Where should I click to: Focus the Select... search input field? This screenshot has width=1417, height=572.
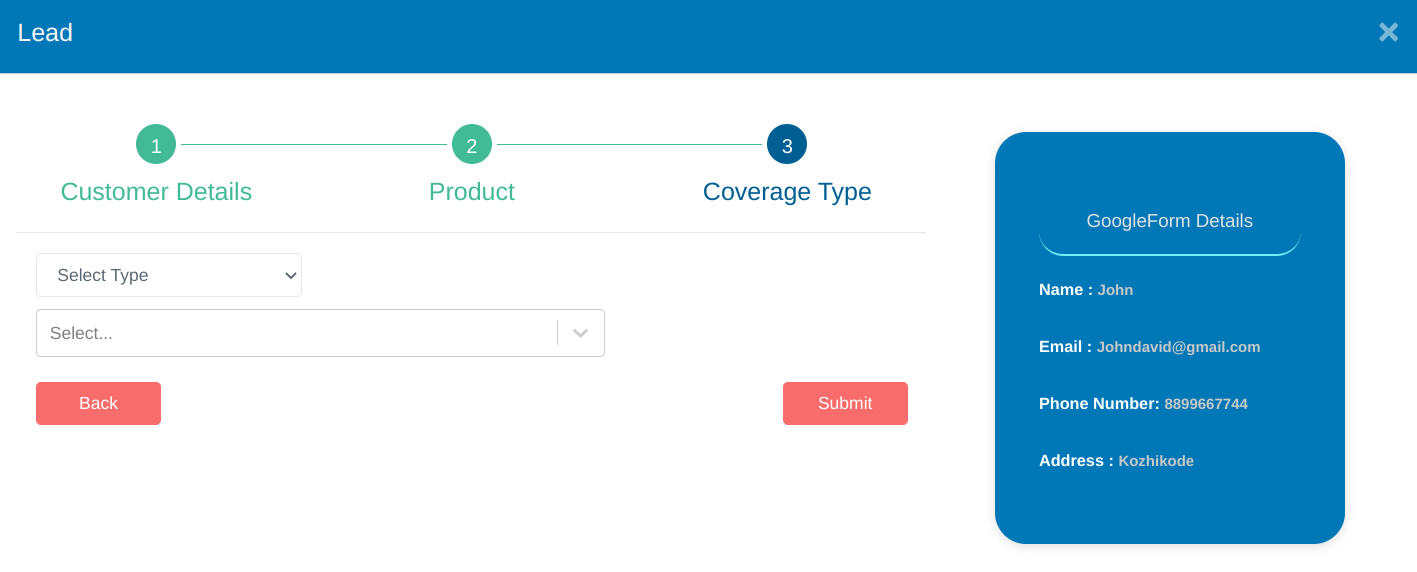295,333
